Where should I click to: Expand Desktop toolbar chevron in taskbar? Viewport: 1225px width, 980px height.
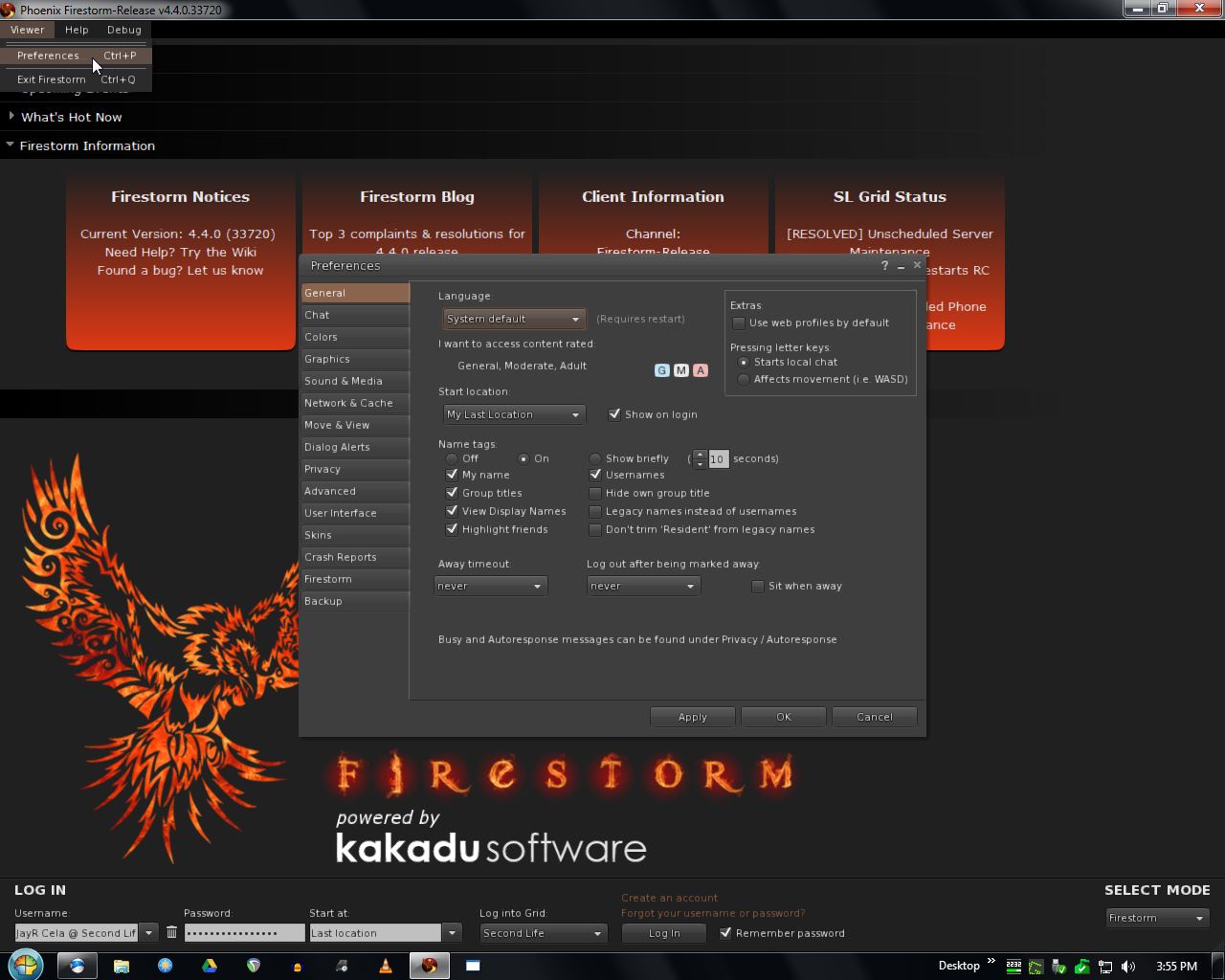[991, 962]
